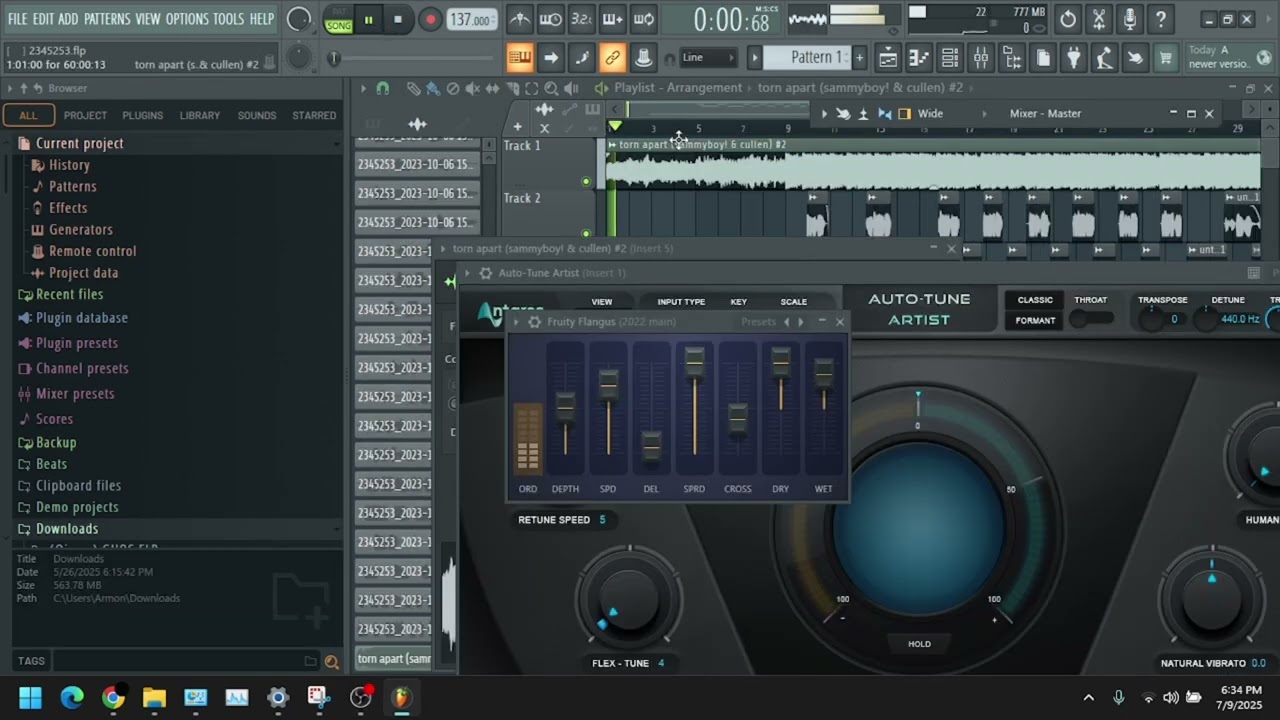The image size is (1280, 720).
Task: Mute Track 1 with green dot
Action: coord(586,181)
